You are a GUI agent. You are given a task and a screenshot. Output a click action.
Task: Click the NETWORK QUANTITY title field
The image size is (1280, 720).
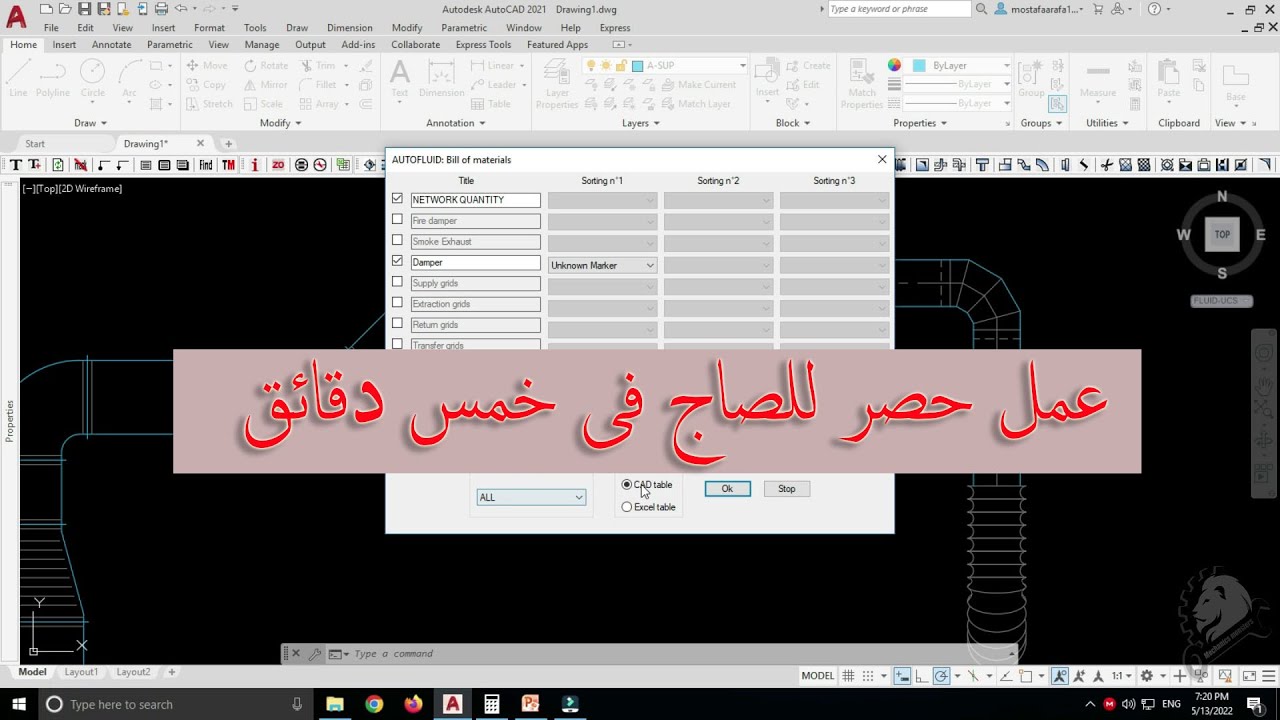pyautogui.click(x=475, y=200)
